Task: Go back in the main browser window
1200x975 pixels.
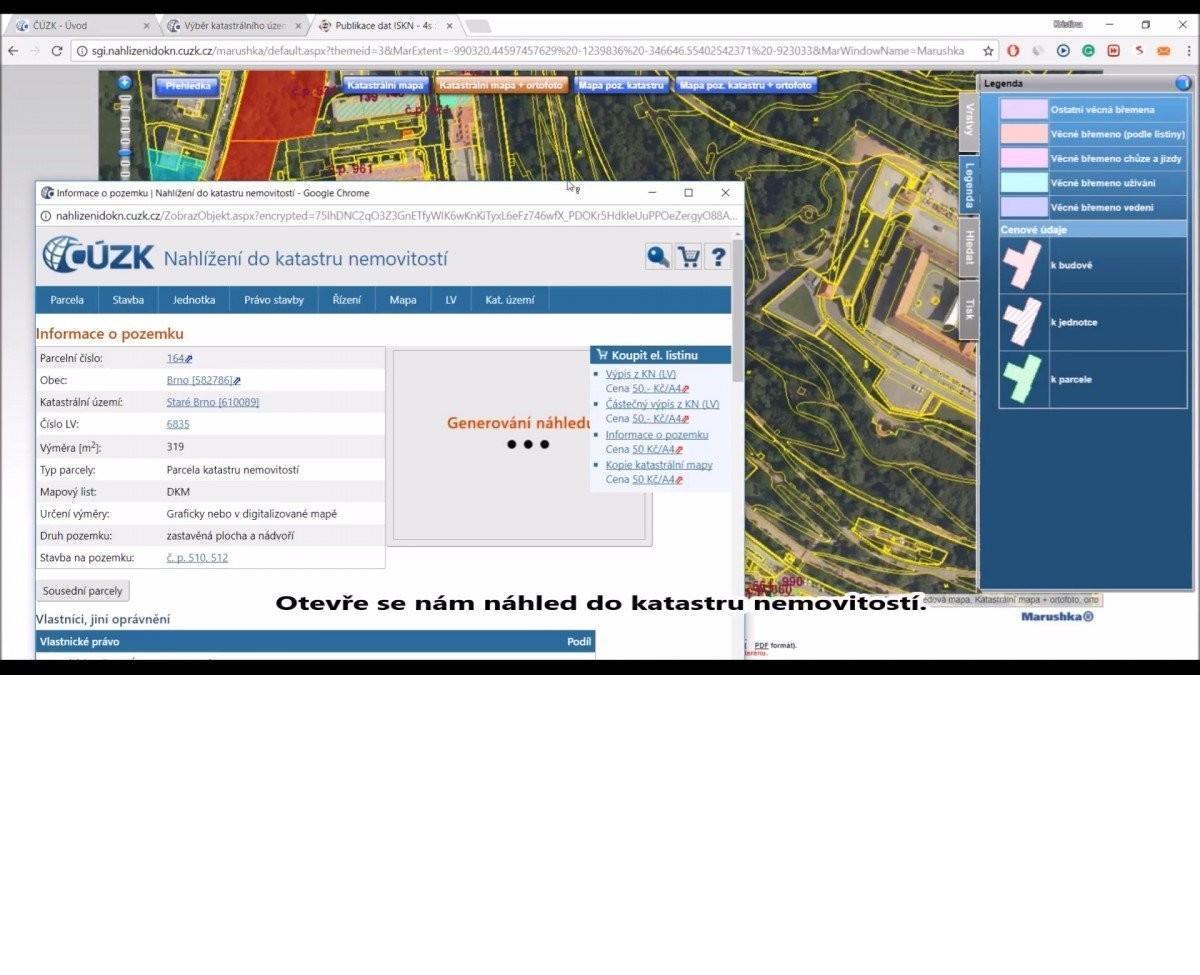Action: (x=13, y=50)
